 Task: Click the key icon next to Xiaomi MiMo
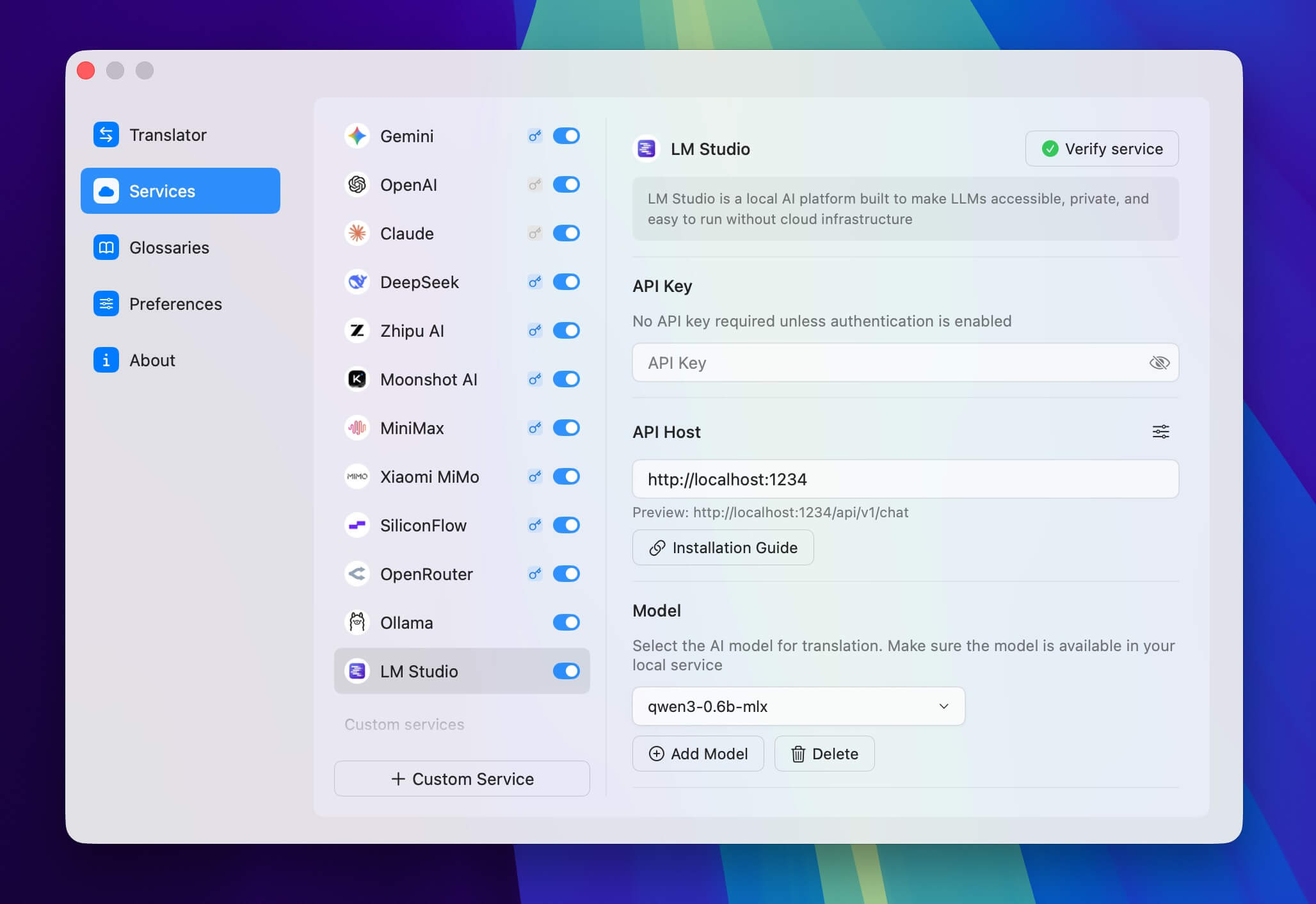[534, 476]
